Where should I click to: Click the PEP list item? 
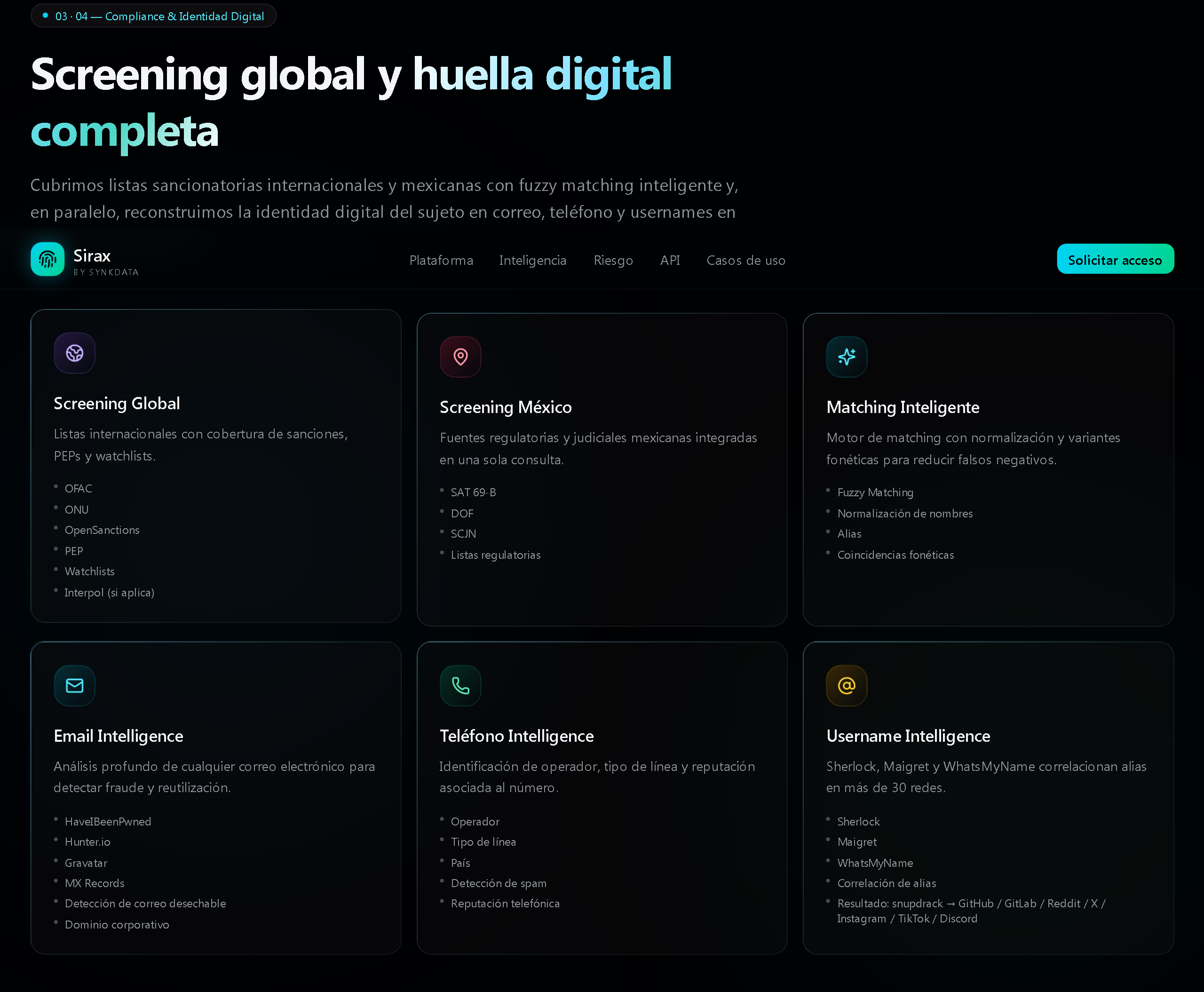click(x=74, y=551)
